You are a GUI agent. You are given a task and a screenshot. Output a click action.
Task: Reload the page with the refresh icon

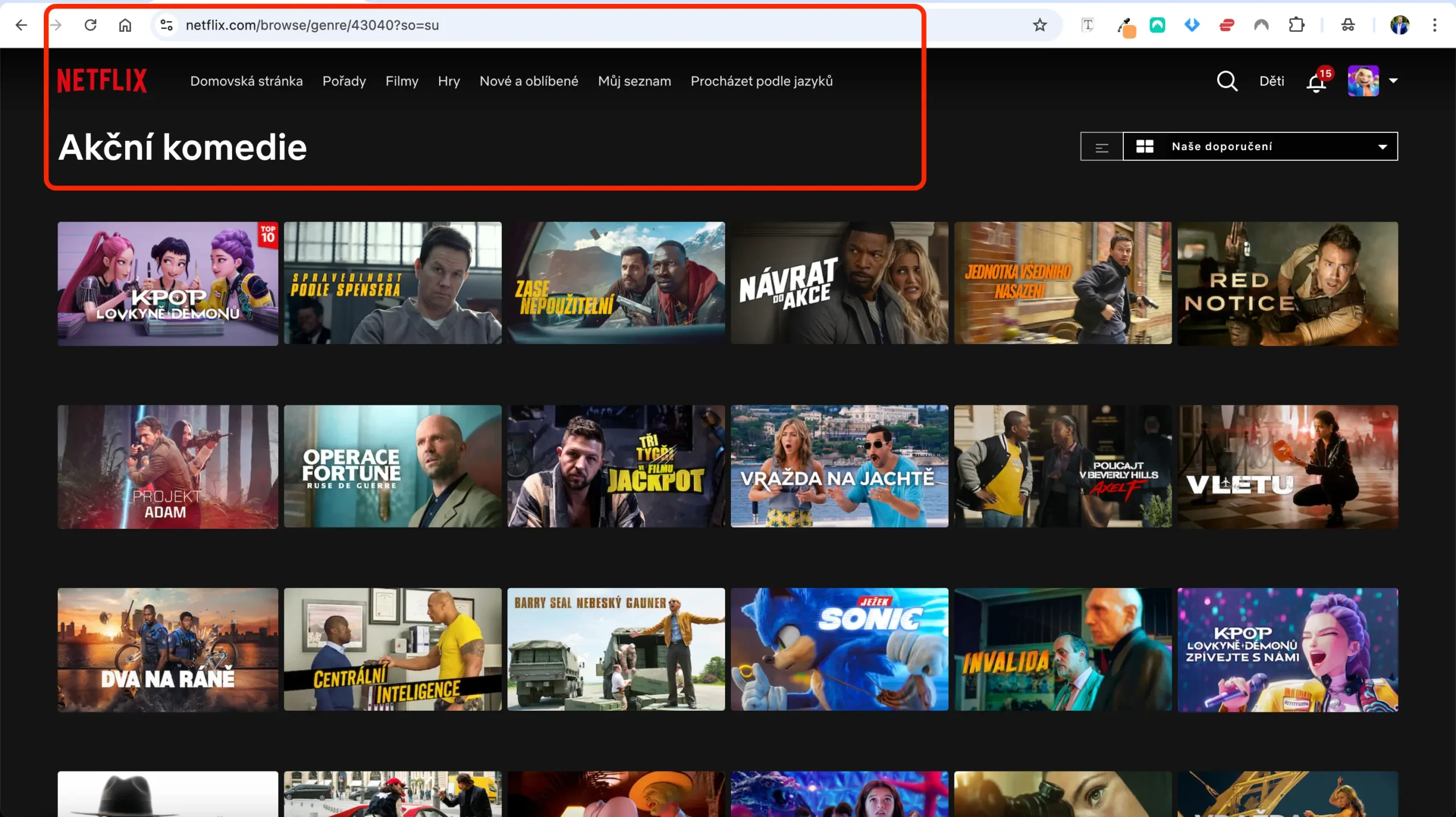[90, 25]
